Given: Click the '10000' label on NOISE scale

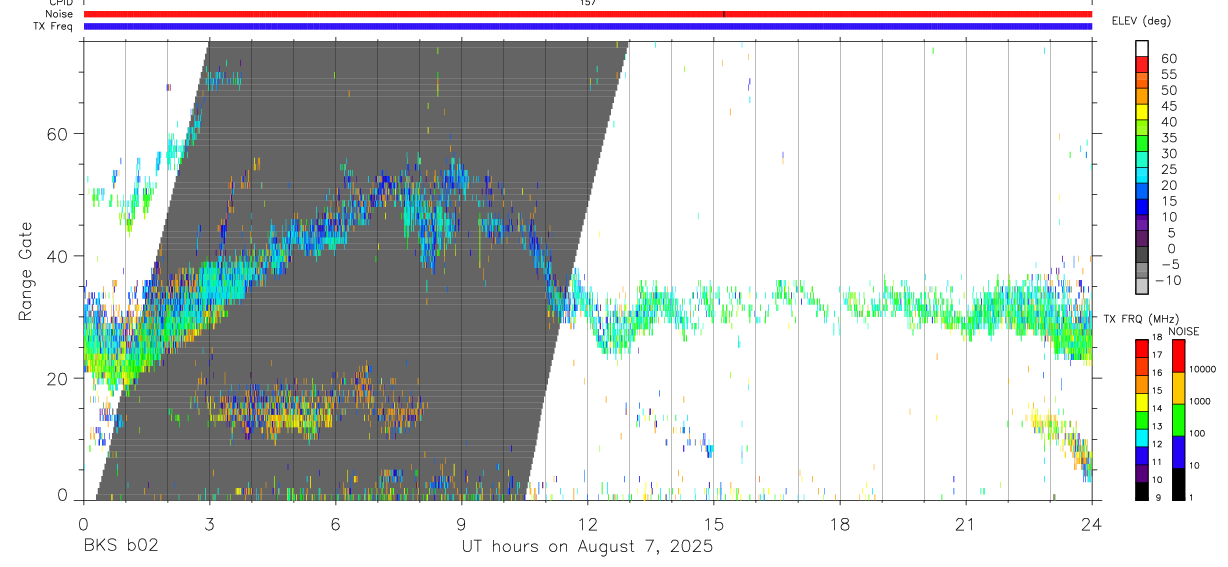Looking at the screenshot, I should click(x=1203, y=369).
